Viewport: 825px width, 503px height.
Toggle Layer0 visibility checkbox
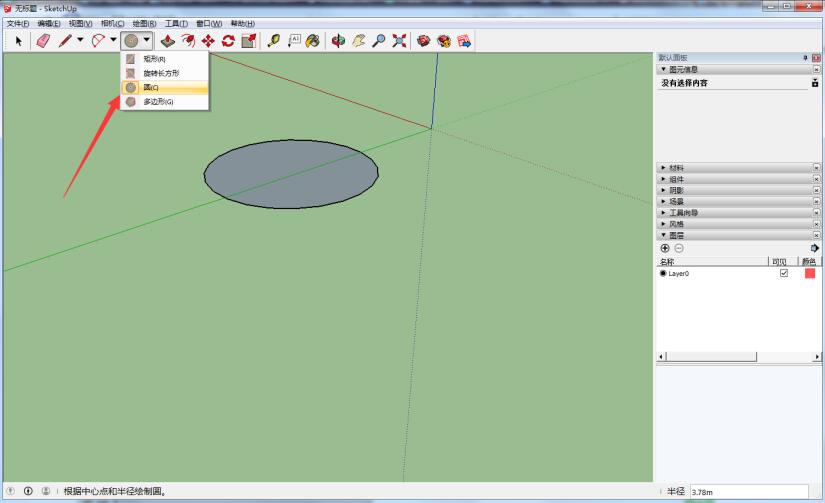click(784, 273)
